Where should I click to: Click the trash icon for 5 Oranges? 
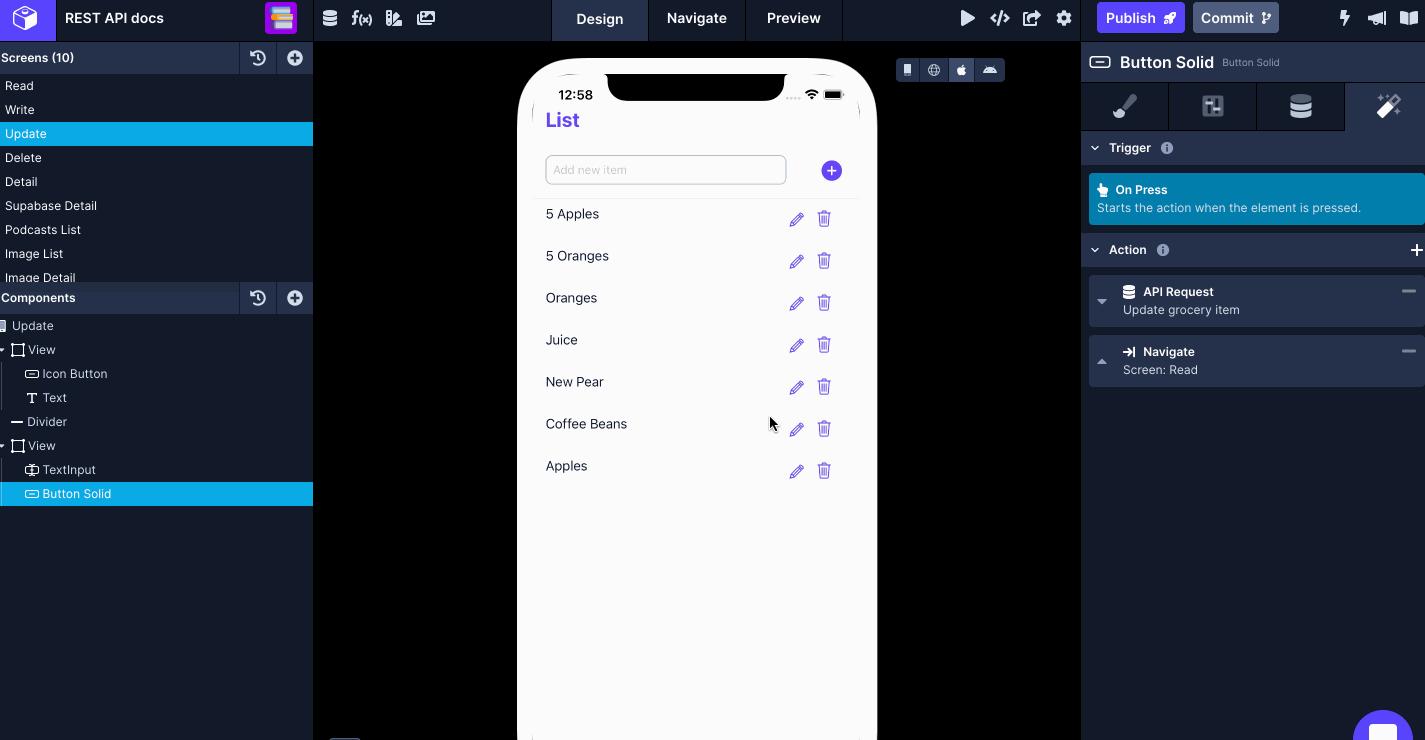tap(824, 261)
